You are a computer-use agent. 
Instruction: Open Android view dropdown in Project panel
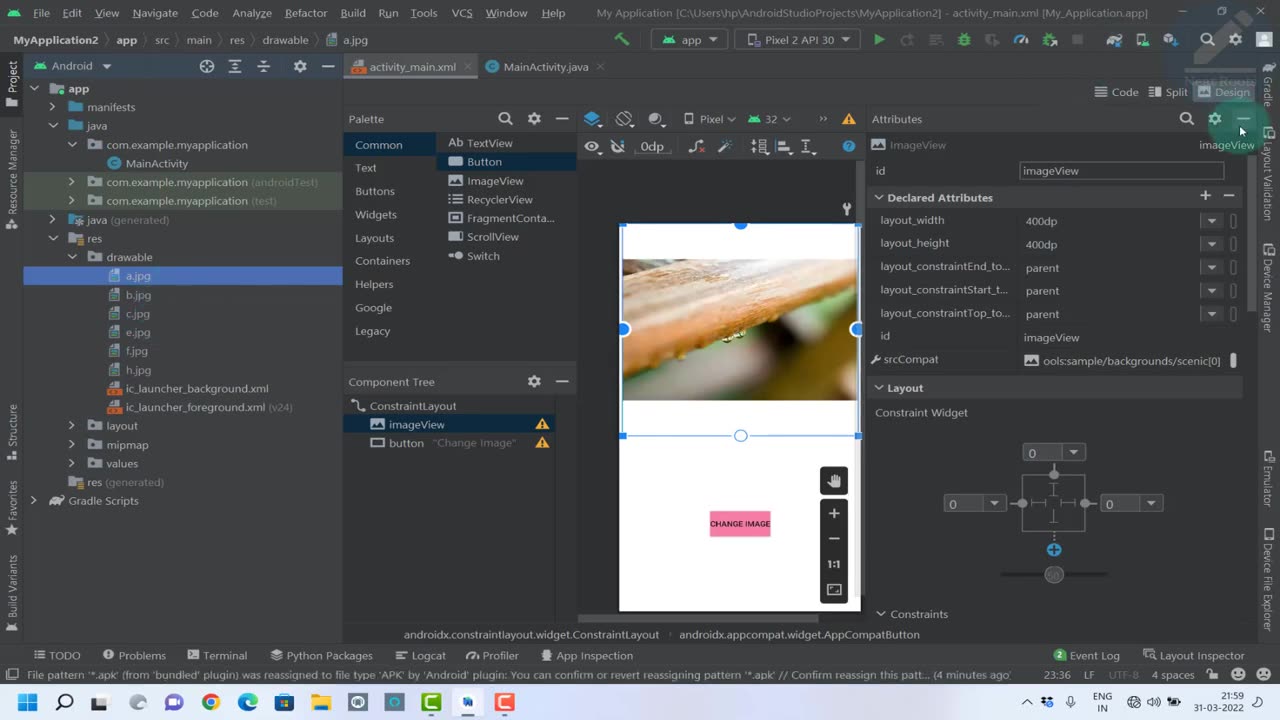tap(73, 66)
